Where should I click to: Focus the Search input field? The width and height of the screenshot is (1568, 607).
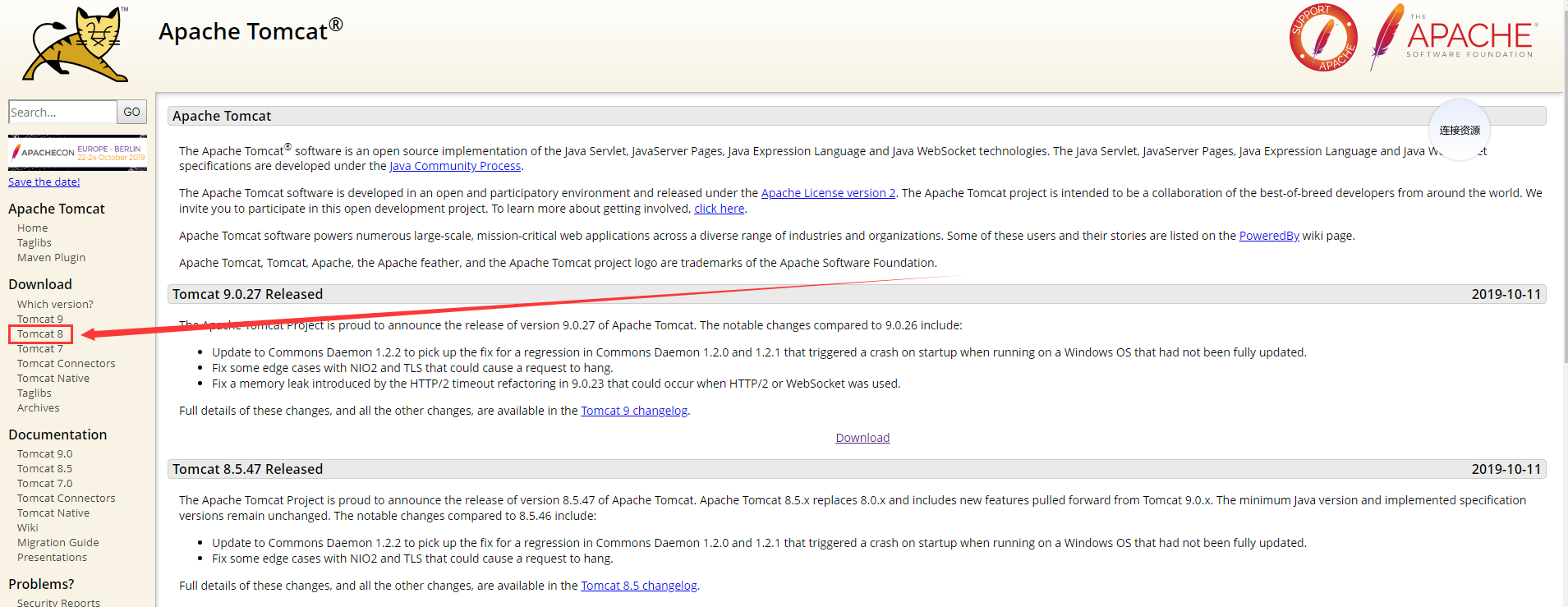tap(62, 112)
